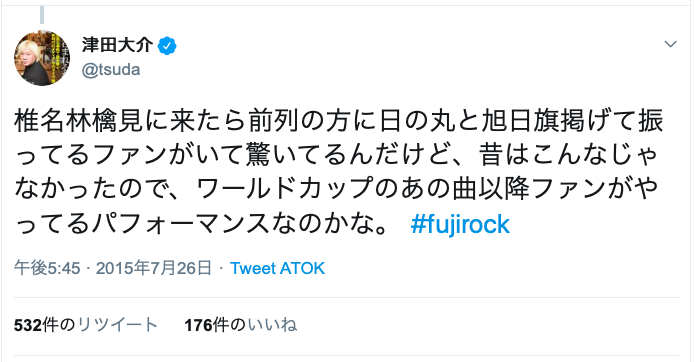Click tweet text line starting なかったので、ワールドカップ

coord(336,190)
